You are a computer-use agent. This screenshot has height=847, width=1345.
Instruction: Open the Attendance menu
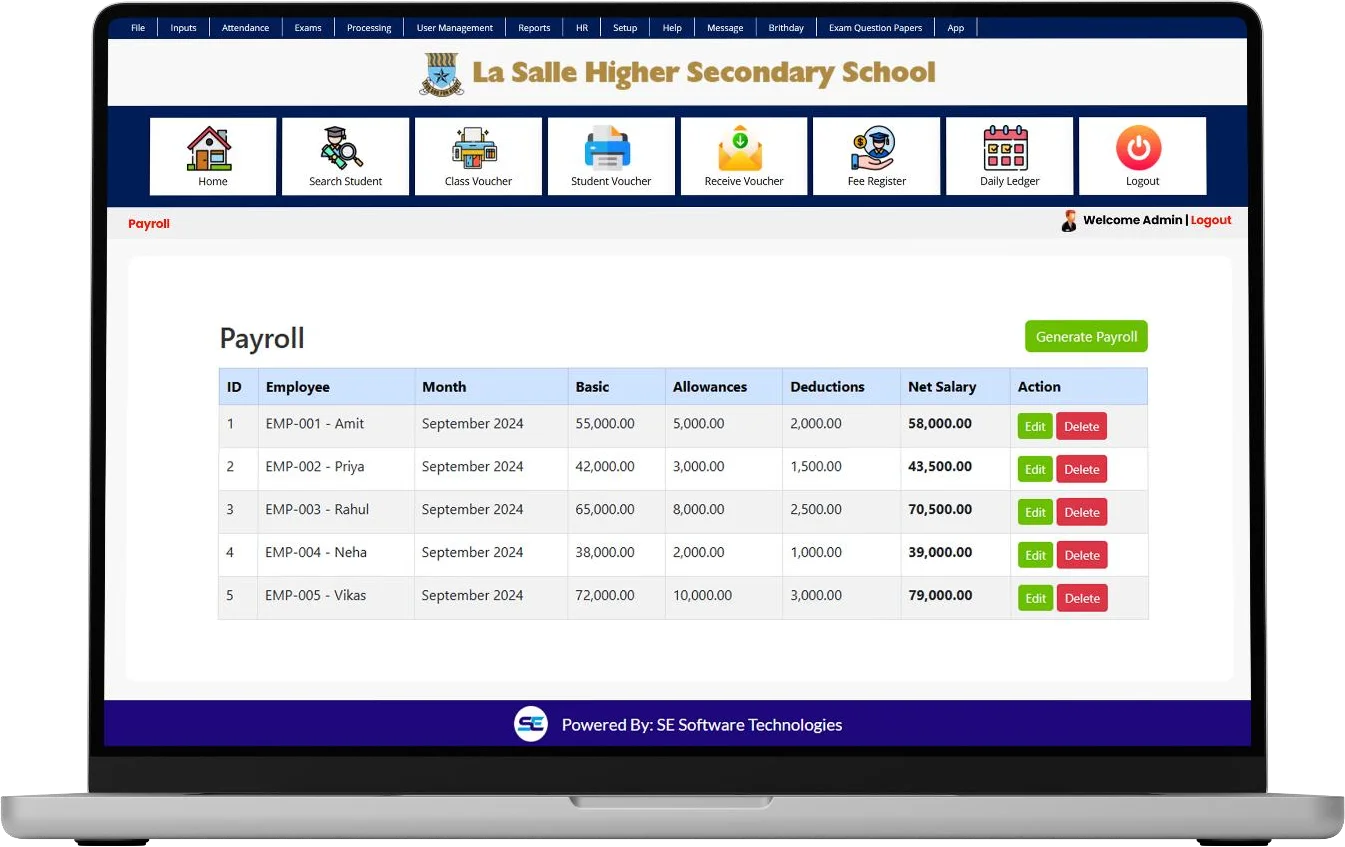245,28
